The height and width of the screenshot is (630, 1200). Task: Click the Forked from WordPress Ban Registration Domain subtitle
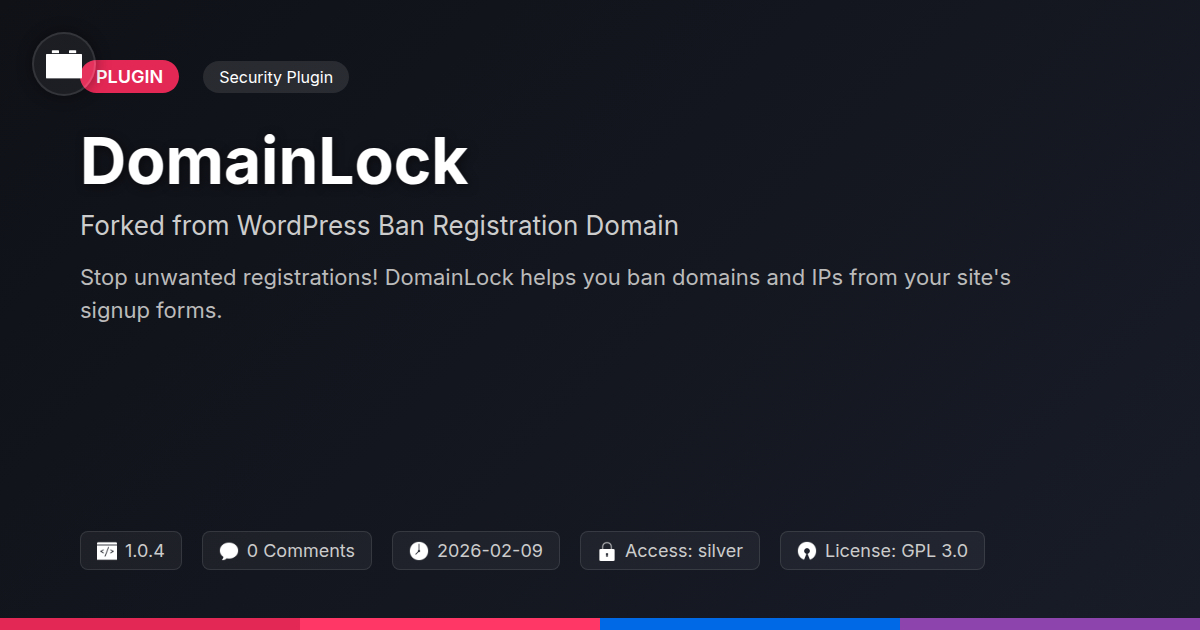click(379, 226)
